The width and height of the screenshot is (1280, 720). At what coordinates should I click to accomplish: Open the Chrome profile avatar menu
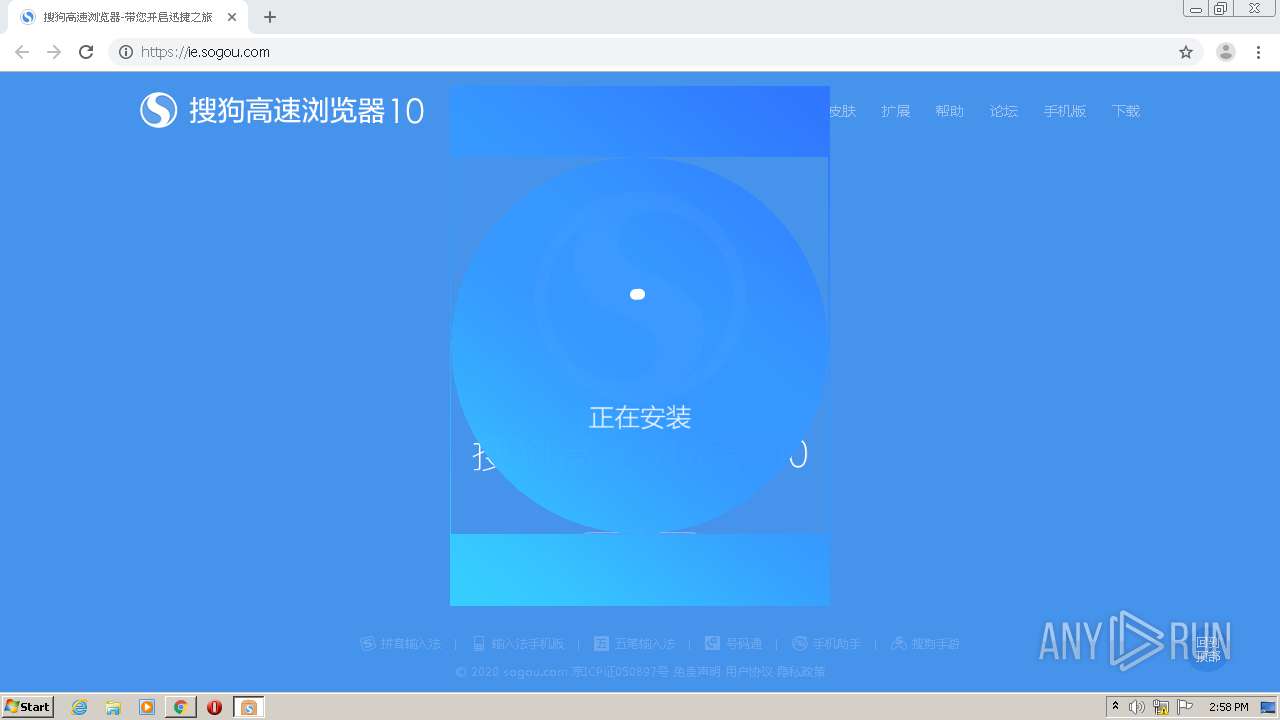tap(1226, 52)
